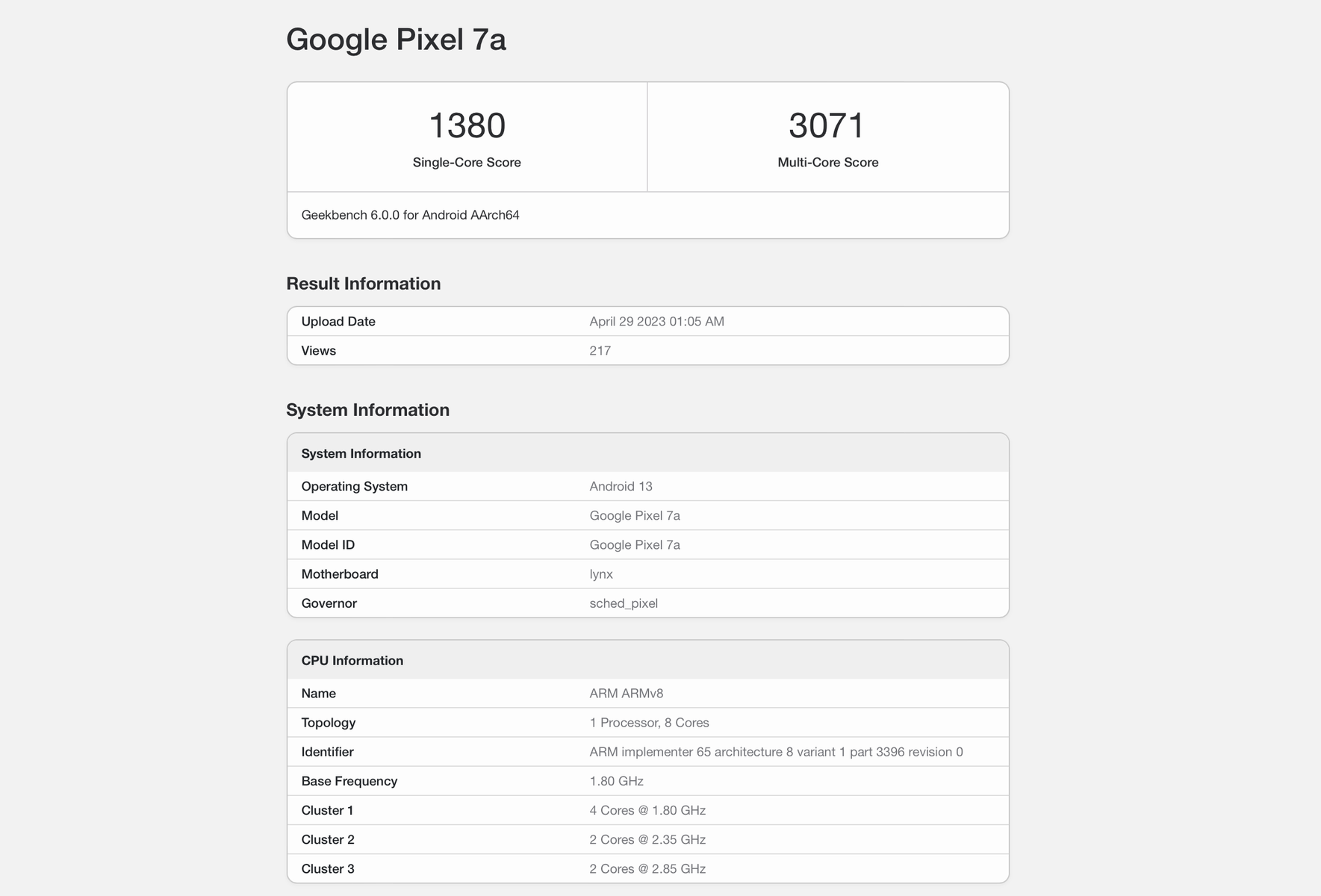Click Geekbench 6.0.0 for Android AArch64 text
Screen dimensions: 1321x896
(x=410, y=215)
